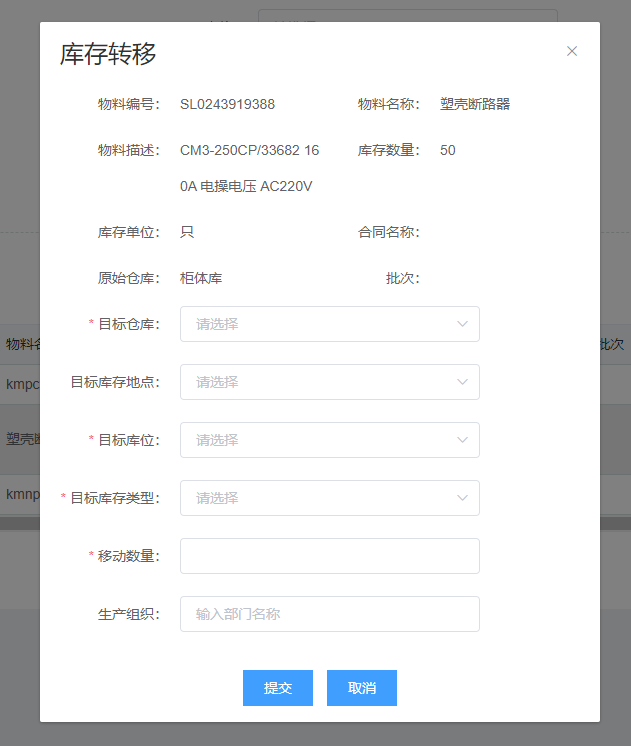
Task: Open the 目标库存类型 select box
Action: [320, 498]
